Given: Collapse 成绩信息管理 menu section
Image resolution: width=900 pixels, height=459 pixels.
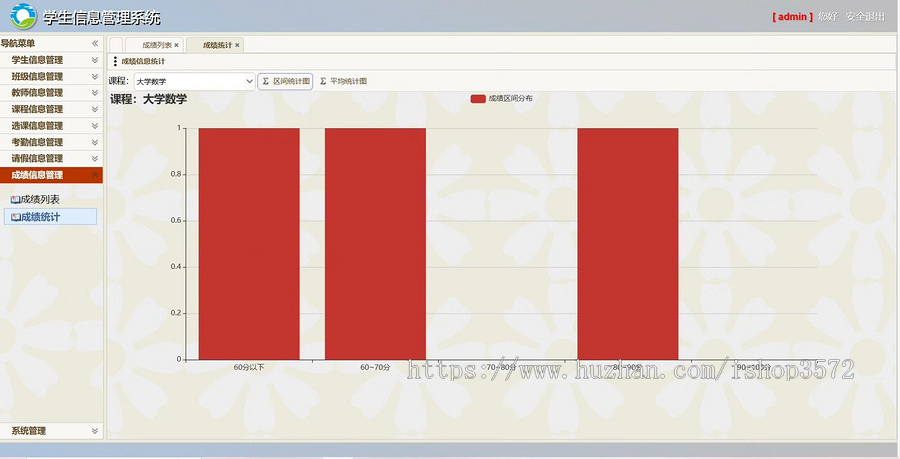Looking at the screenshot, I should tap(95, 175).
